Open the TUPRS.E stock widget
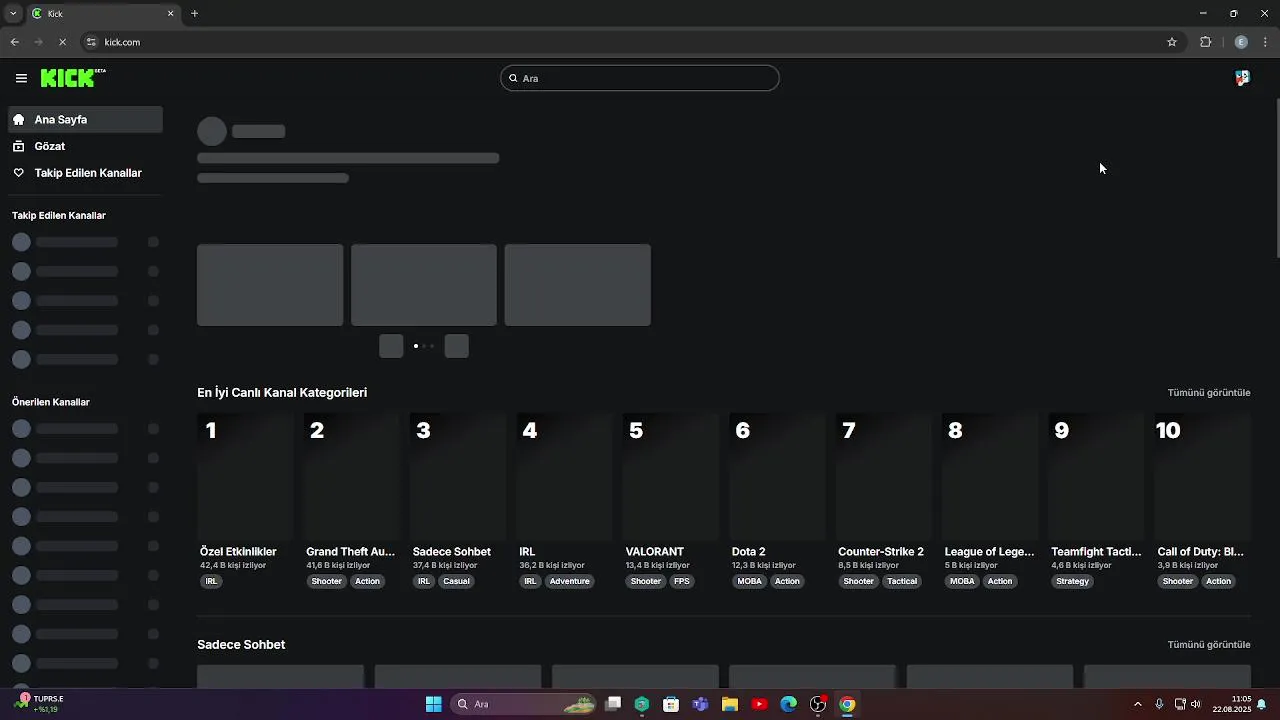 pos(40,704)
